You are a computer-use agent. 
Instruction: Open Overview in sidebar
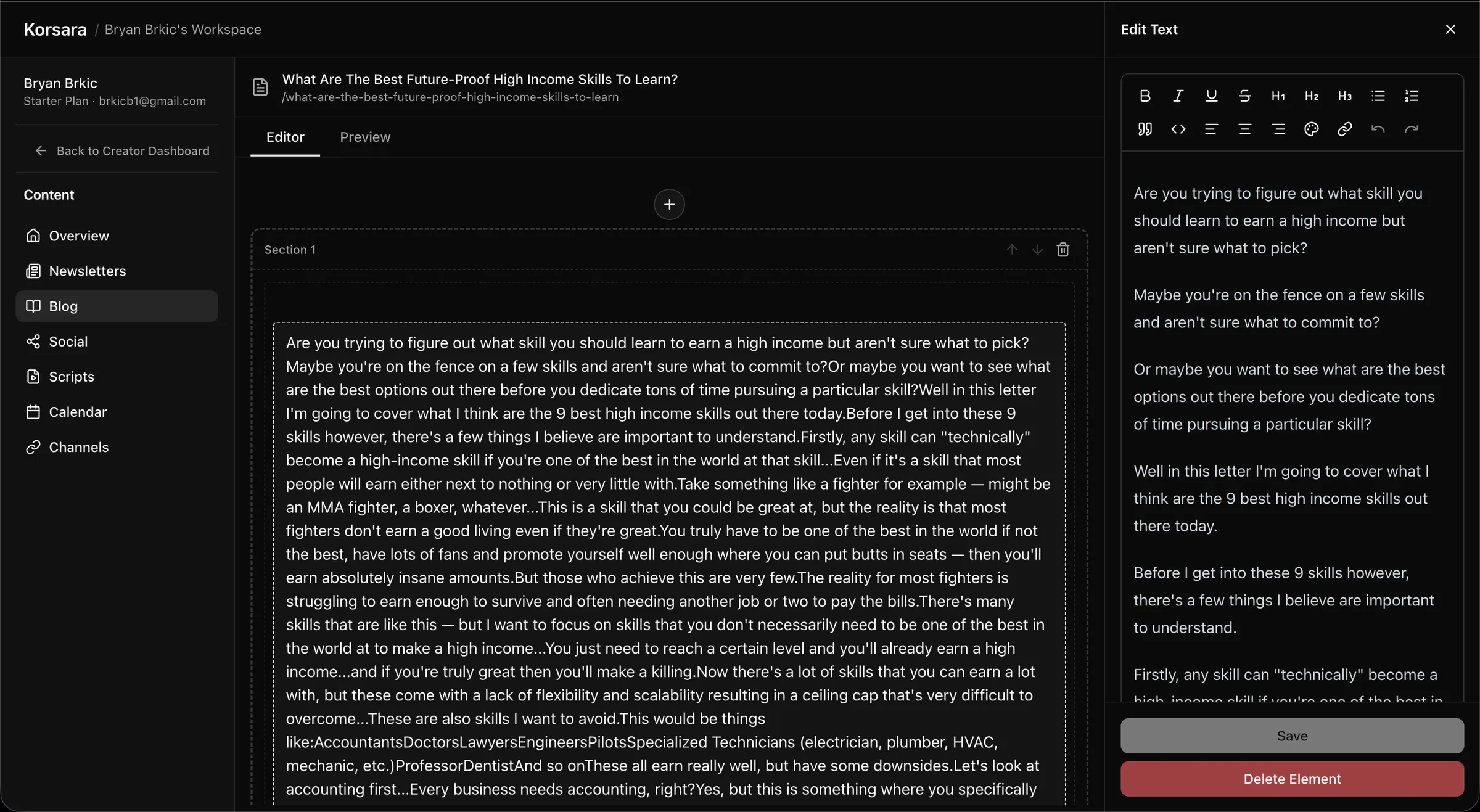point(117,236)
